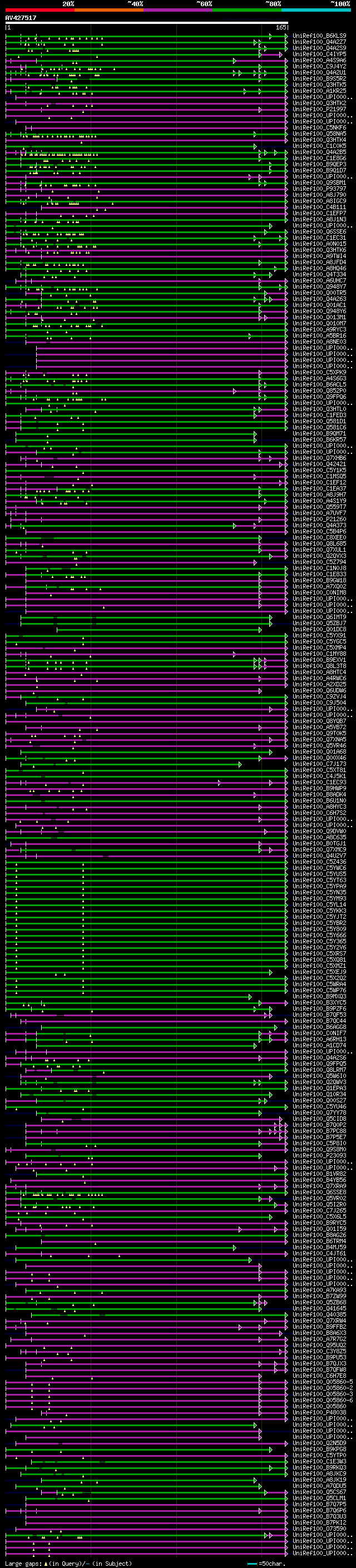Select the UniRef100_A0N015 label
Viewport: 356px width, 1568px height.
click(319, 244)
